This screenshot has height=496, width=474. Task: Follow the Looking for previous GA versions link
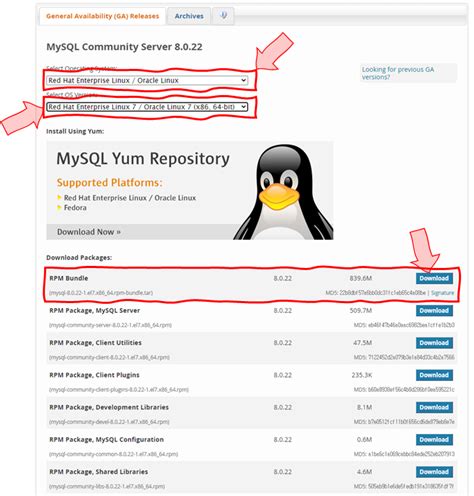click(398, 73)
